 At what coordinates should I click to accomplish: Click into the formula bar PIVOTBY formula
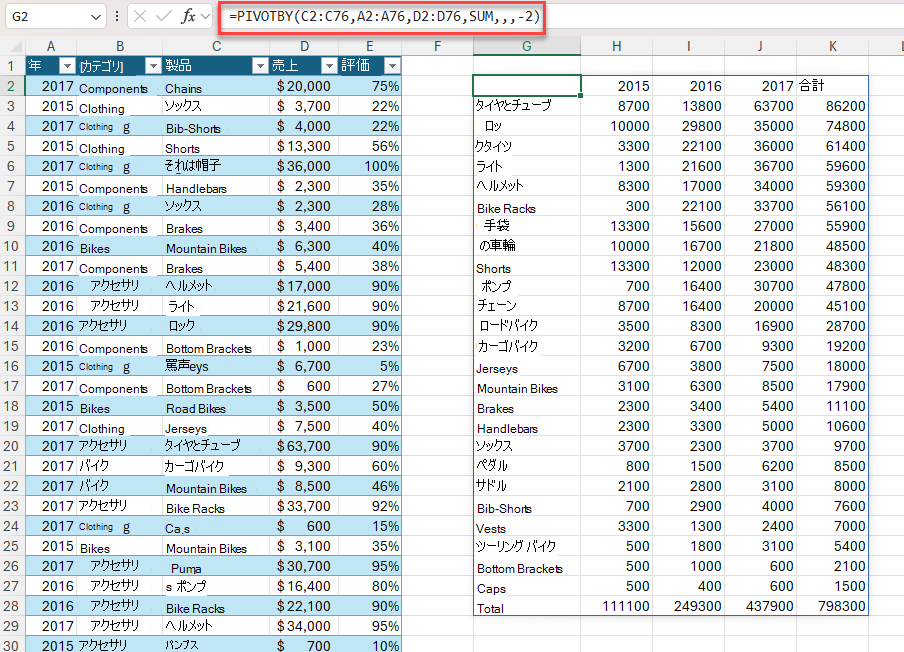[x=384, y=17]
